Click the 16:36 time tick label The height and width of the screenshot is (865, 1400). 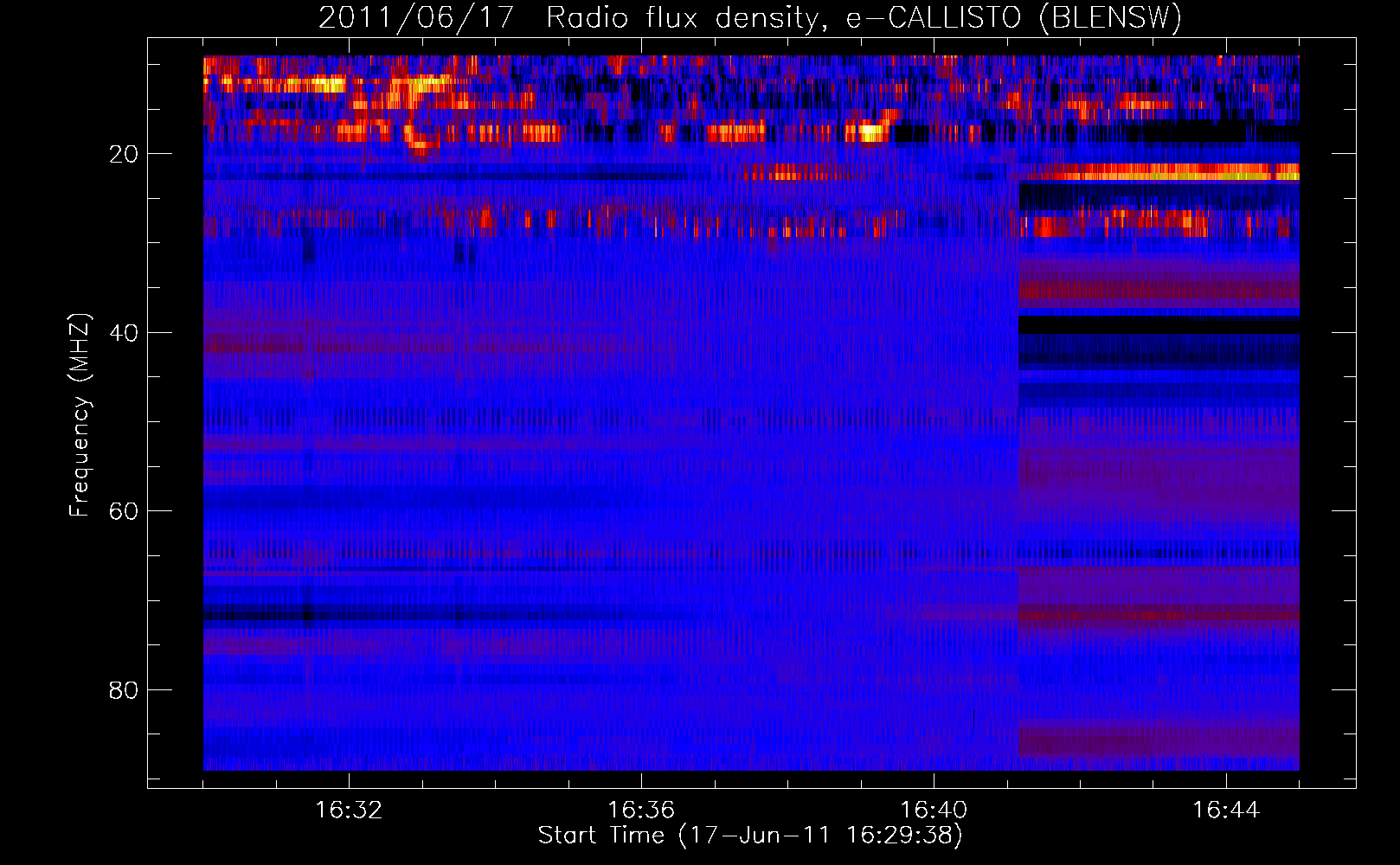pos(641,811)
